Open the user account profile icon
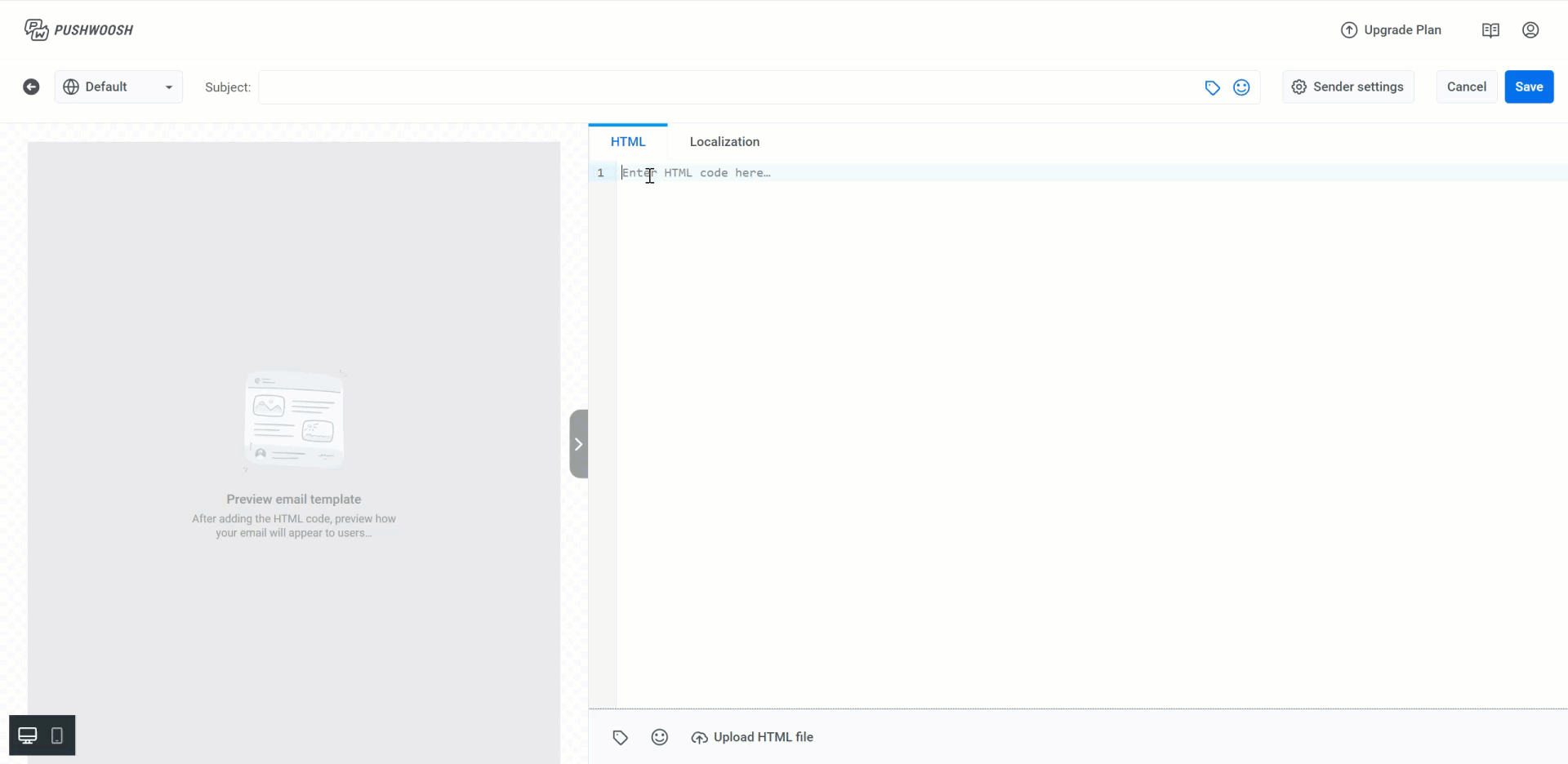Screen dimensions: 1568x764 point(1530,30)
